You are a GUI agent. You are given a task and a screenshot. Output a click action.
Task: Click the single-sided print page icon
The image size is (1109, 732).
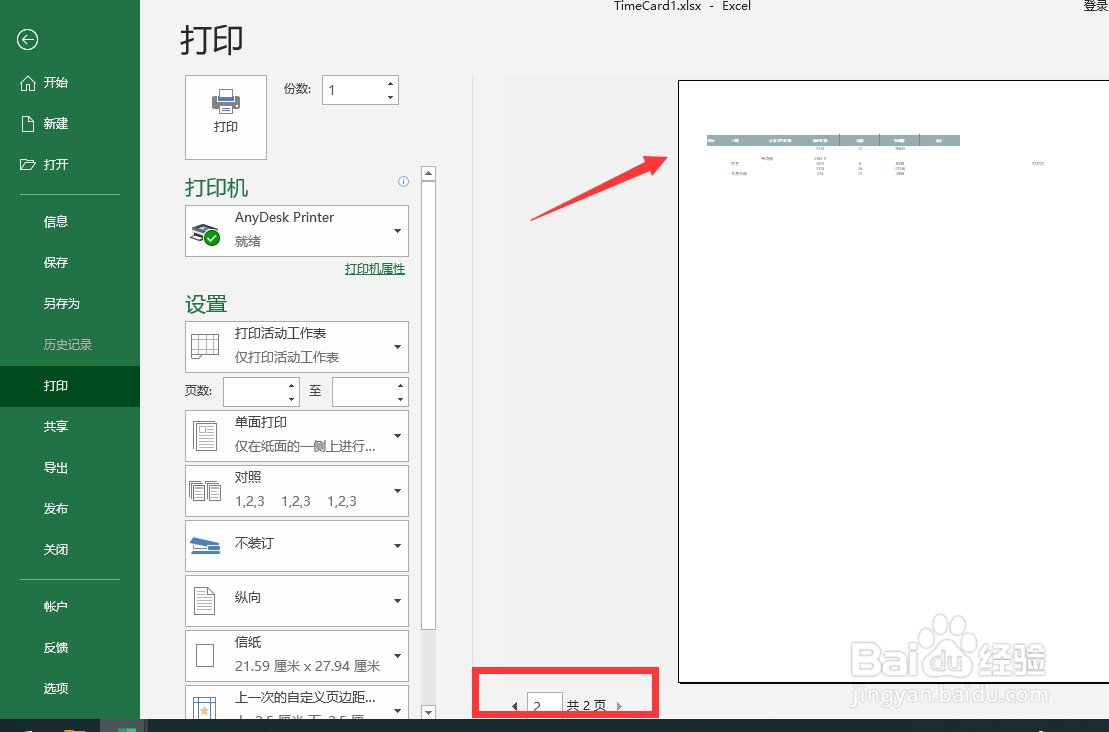pos(205,436)
